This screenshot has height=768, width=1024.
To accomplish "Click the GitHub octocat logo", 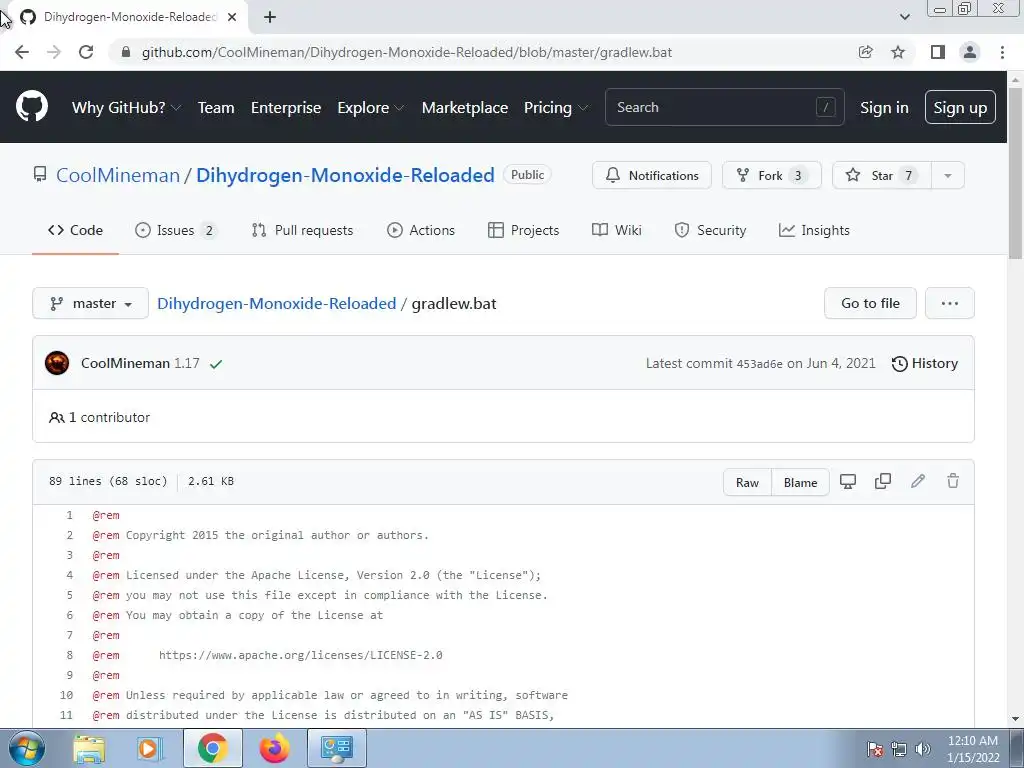I will pyautogui.click(x=31, y=107).
